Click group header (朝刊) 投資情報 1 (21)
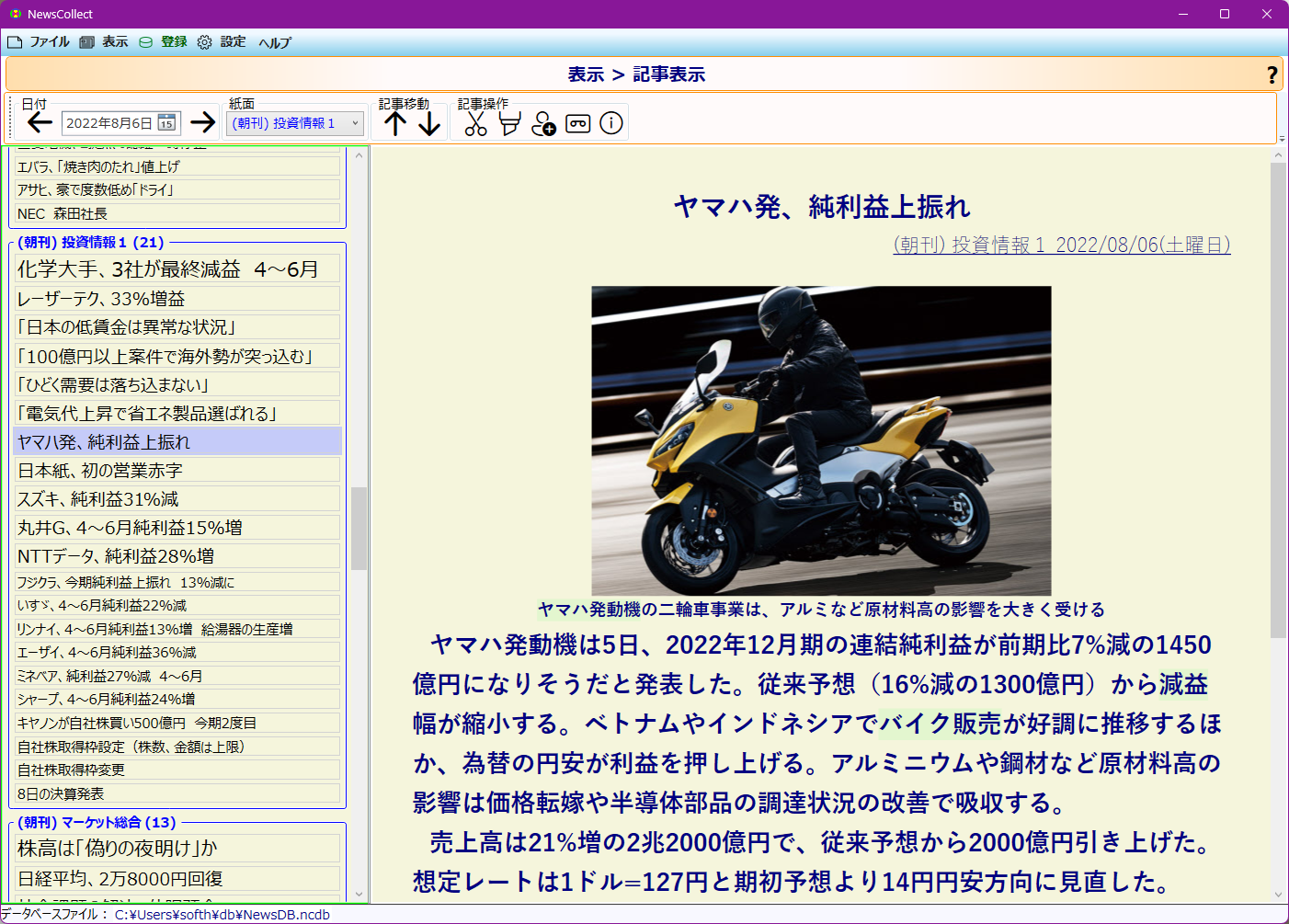1289x924 pixels. pyautogui.click(x=90, y=242)
